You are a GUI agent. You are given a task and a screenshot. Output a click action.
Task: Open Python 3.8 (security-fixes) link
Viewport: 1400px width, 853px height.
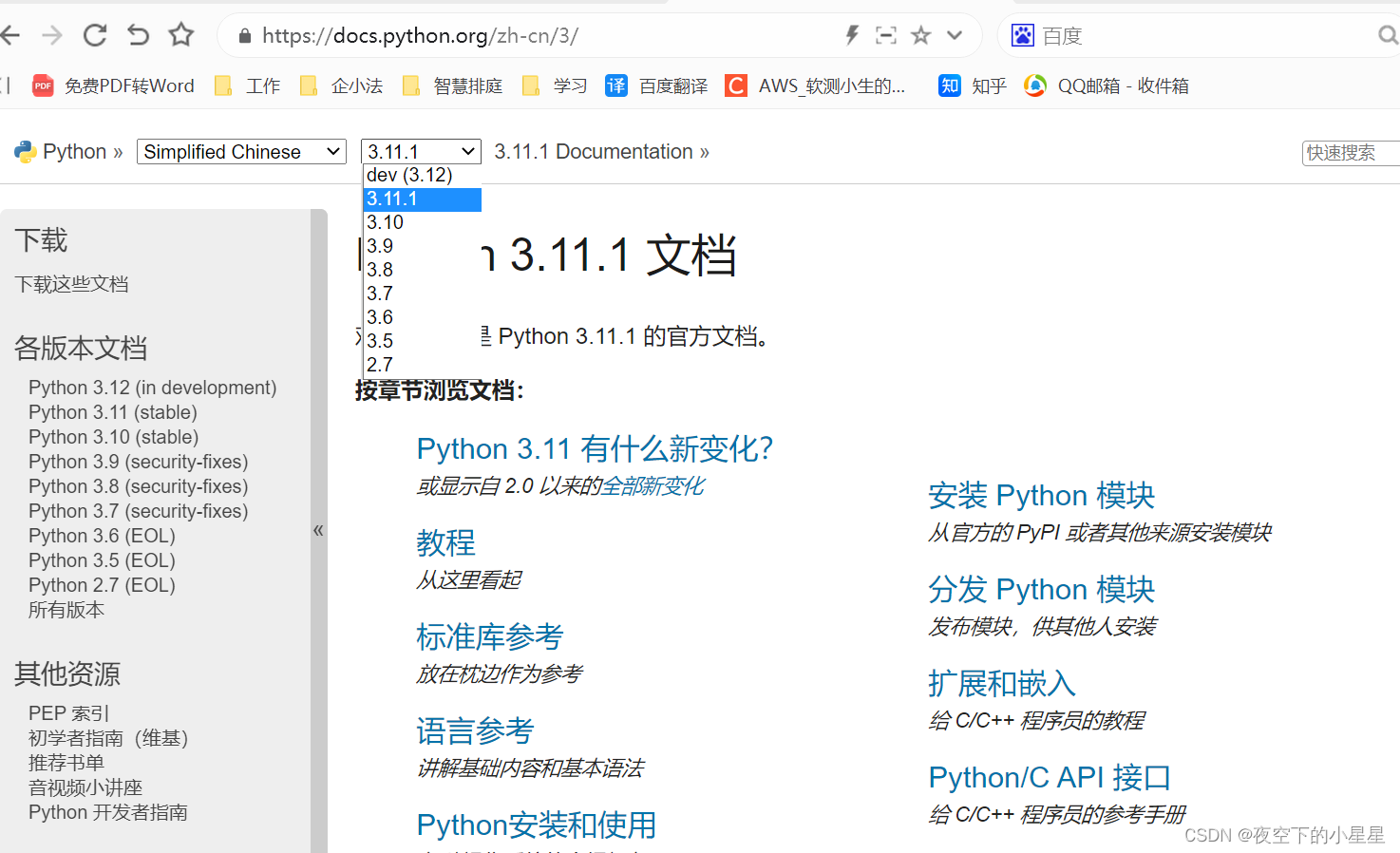pos(139,486)
